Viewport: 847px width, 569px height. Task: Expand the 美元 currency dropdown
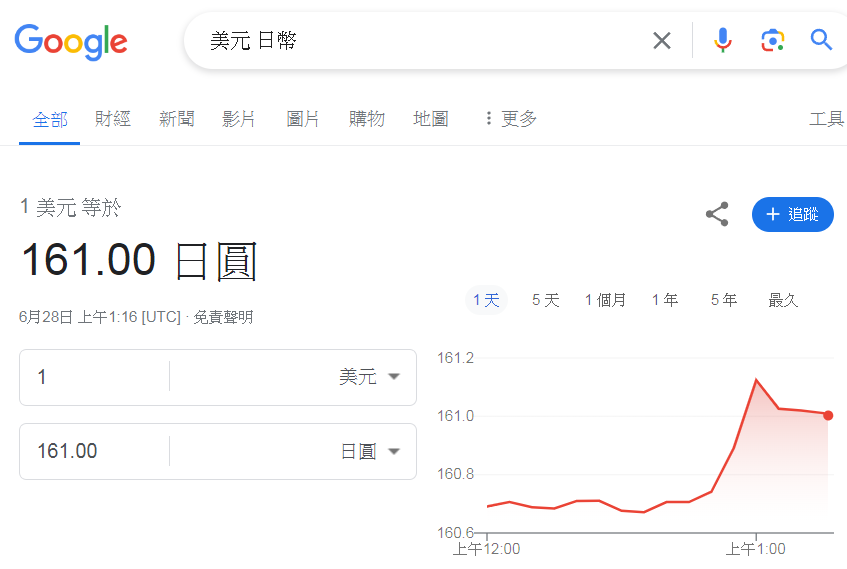pos(368,377)
